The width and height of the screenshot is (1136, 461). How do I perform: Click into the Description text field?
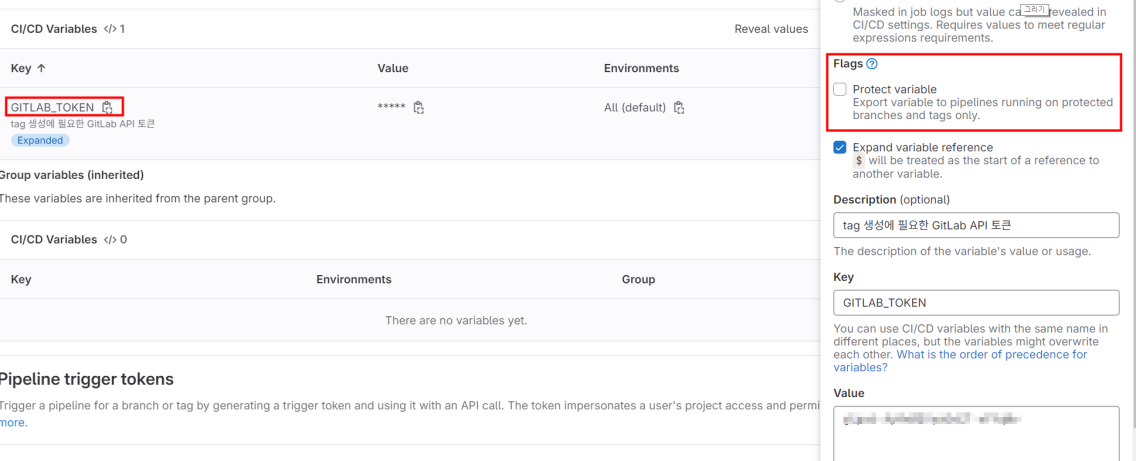pyautogui.click(x=975, y=225)
